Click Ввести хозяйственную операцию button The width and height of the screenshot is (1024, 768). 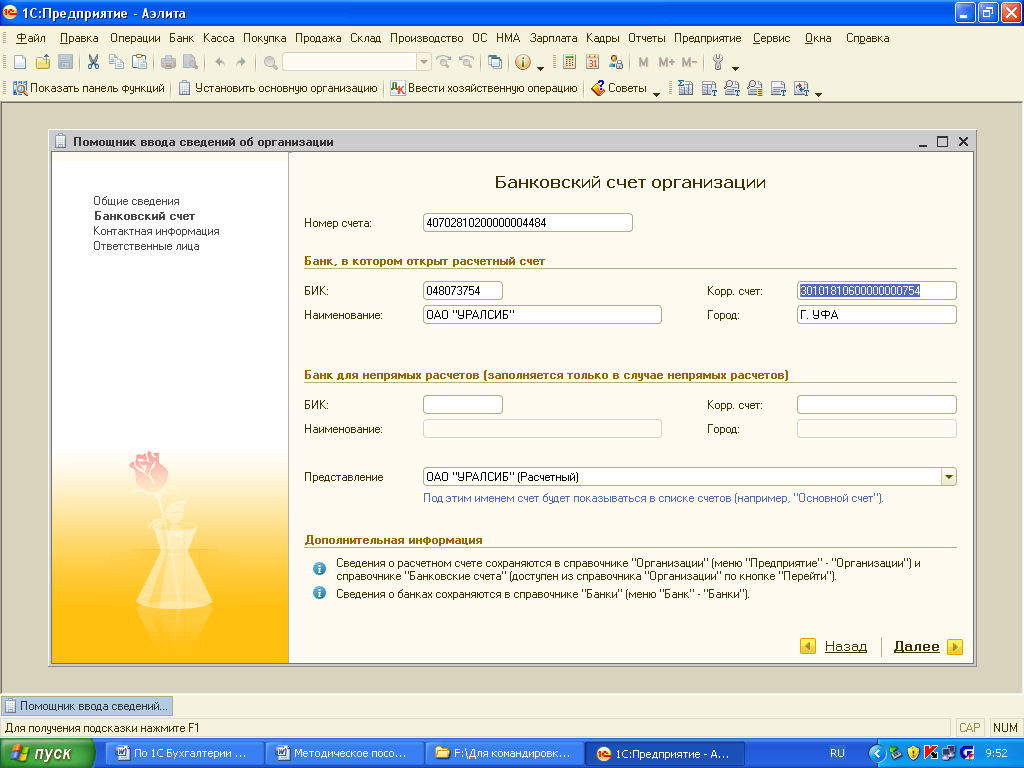pyautogui.click(x=484, y=88)
